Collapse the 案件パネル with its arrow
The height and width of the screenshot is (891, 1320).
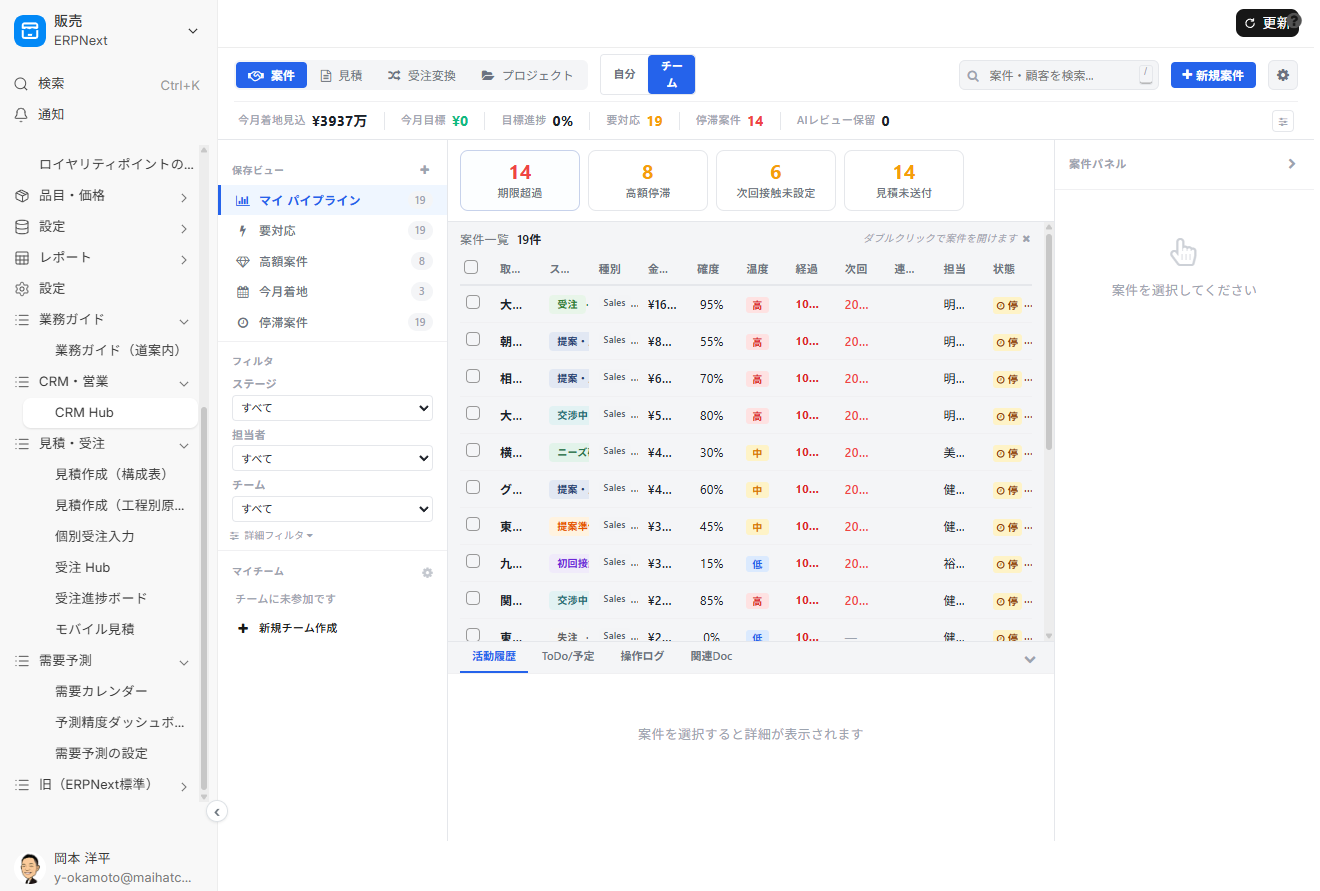point(1291,164)
